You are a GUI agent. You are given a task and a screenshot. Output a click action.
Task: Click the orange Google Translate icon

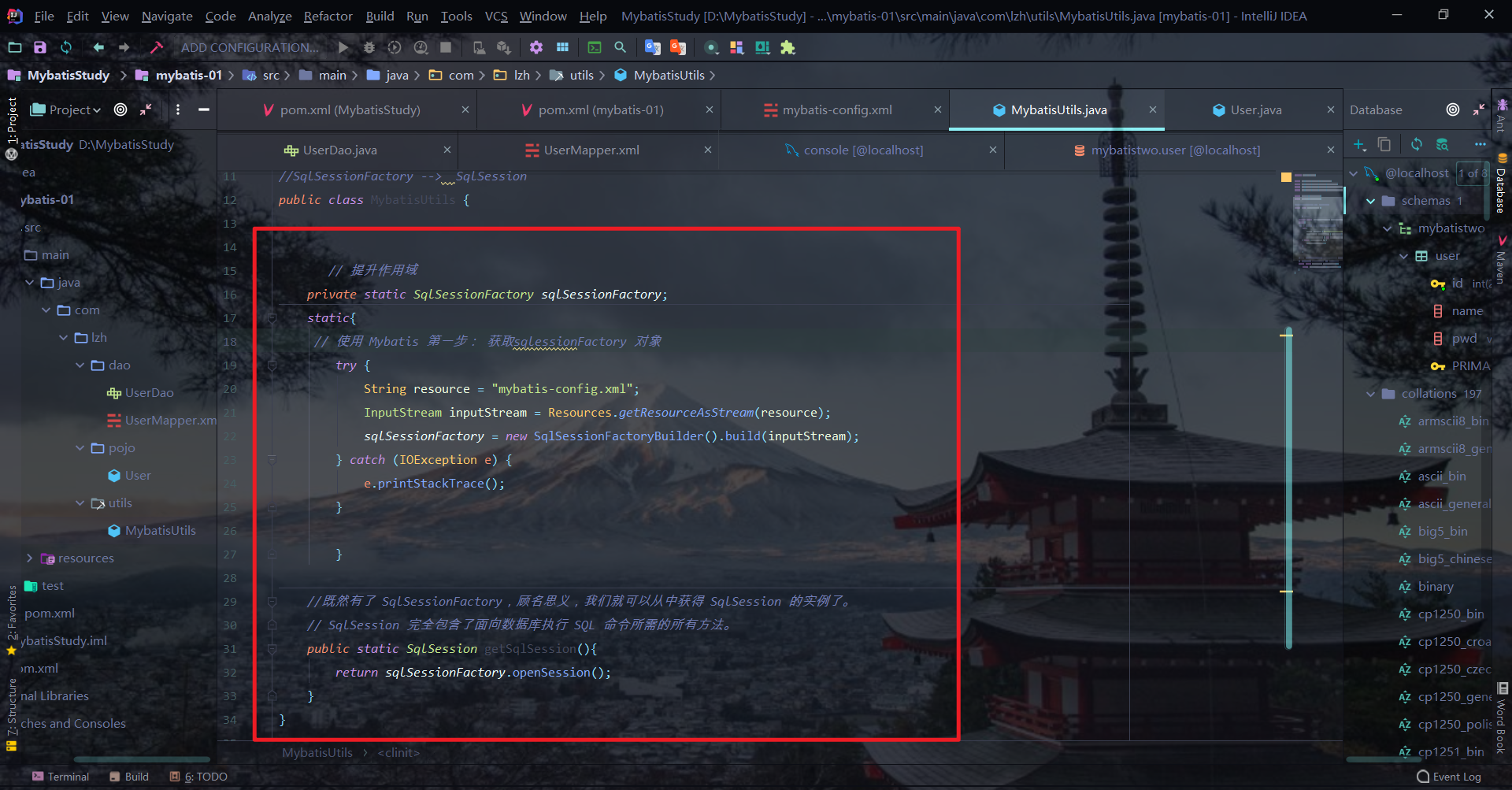click(678, 47)
